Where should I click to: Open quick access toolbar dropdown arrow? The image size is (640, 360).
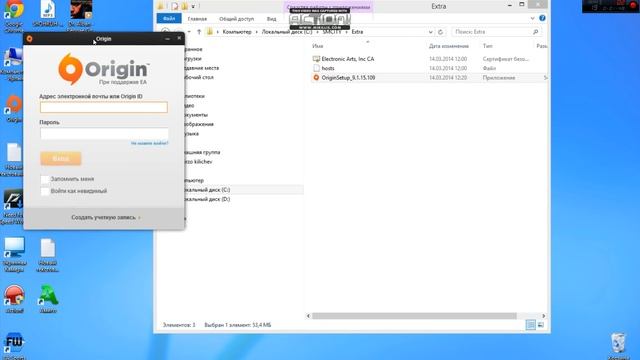click(193, 6)
